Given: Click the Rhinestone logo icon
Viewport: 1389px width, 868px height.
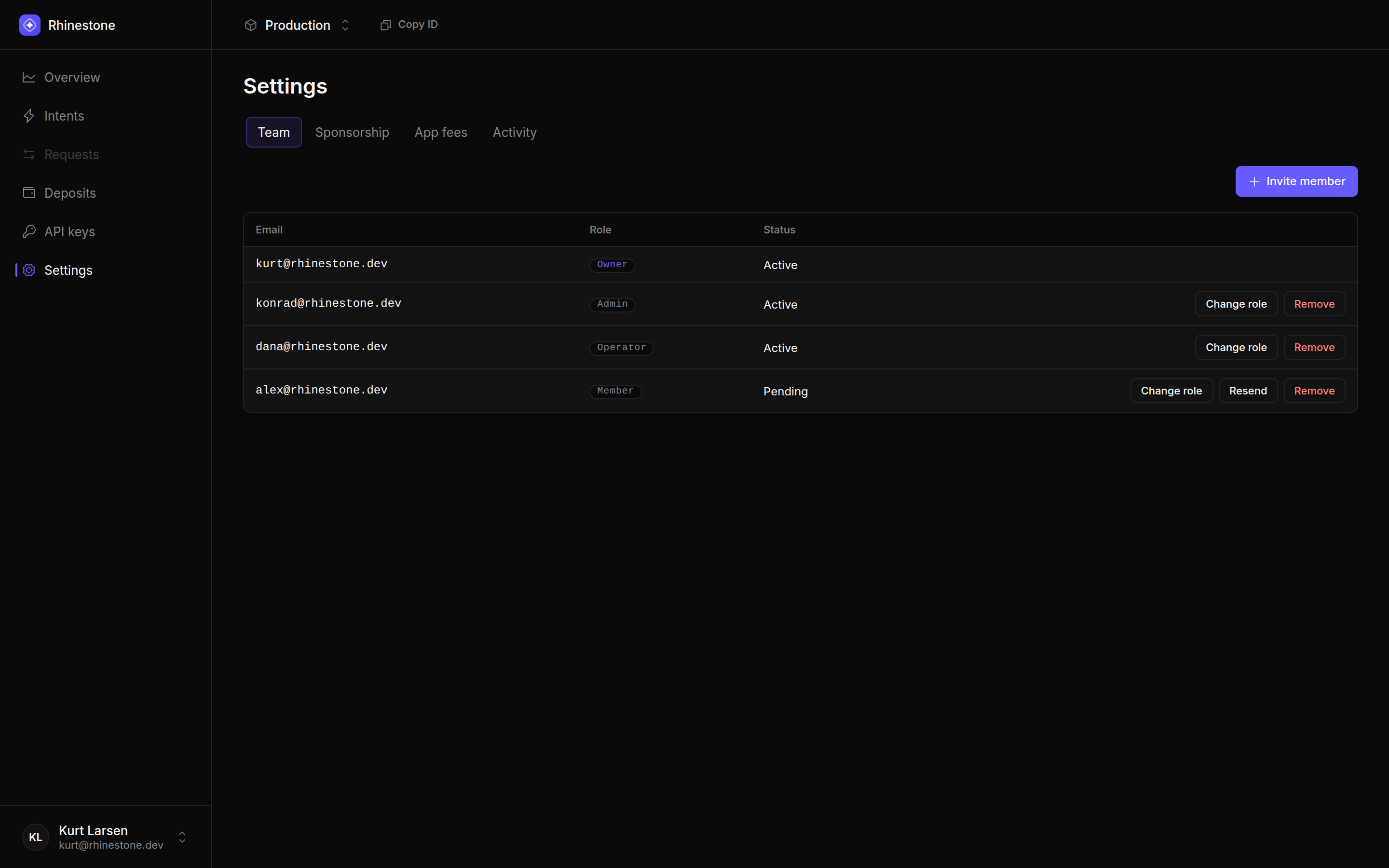Looking at the screenshot, I should click(30, 25).
